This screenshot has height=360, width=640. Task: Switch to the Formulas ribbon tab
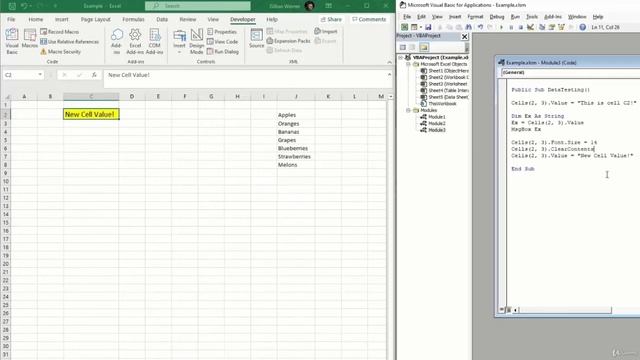click(133, 19)
